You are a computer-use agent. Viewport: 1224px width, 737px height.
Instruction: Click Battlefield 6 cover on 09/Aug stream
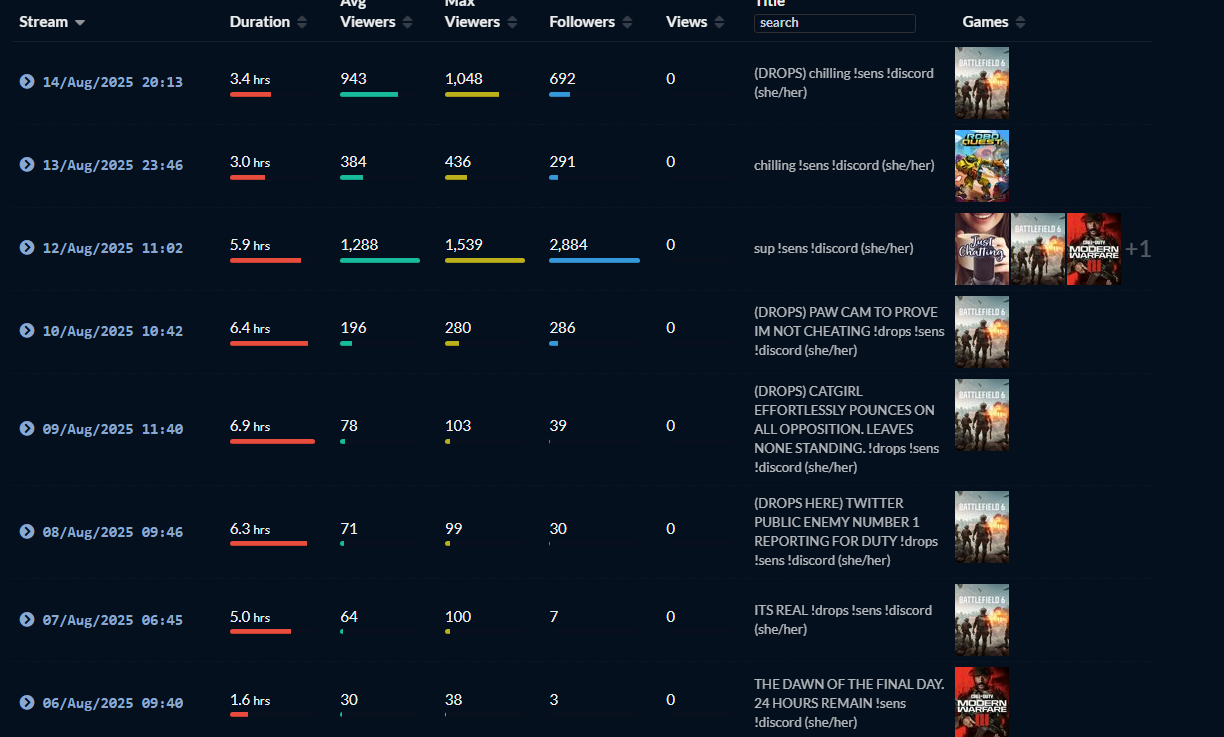[x=982, y=415]
